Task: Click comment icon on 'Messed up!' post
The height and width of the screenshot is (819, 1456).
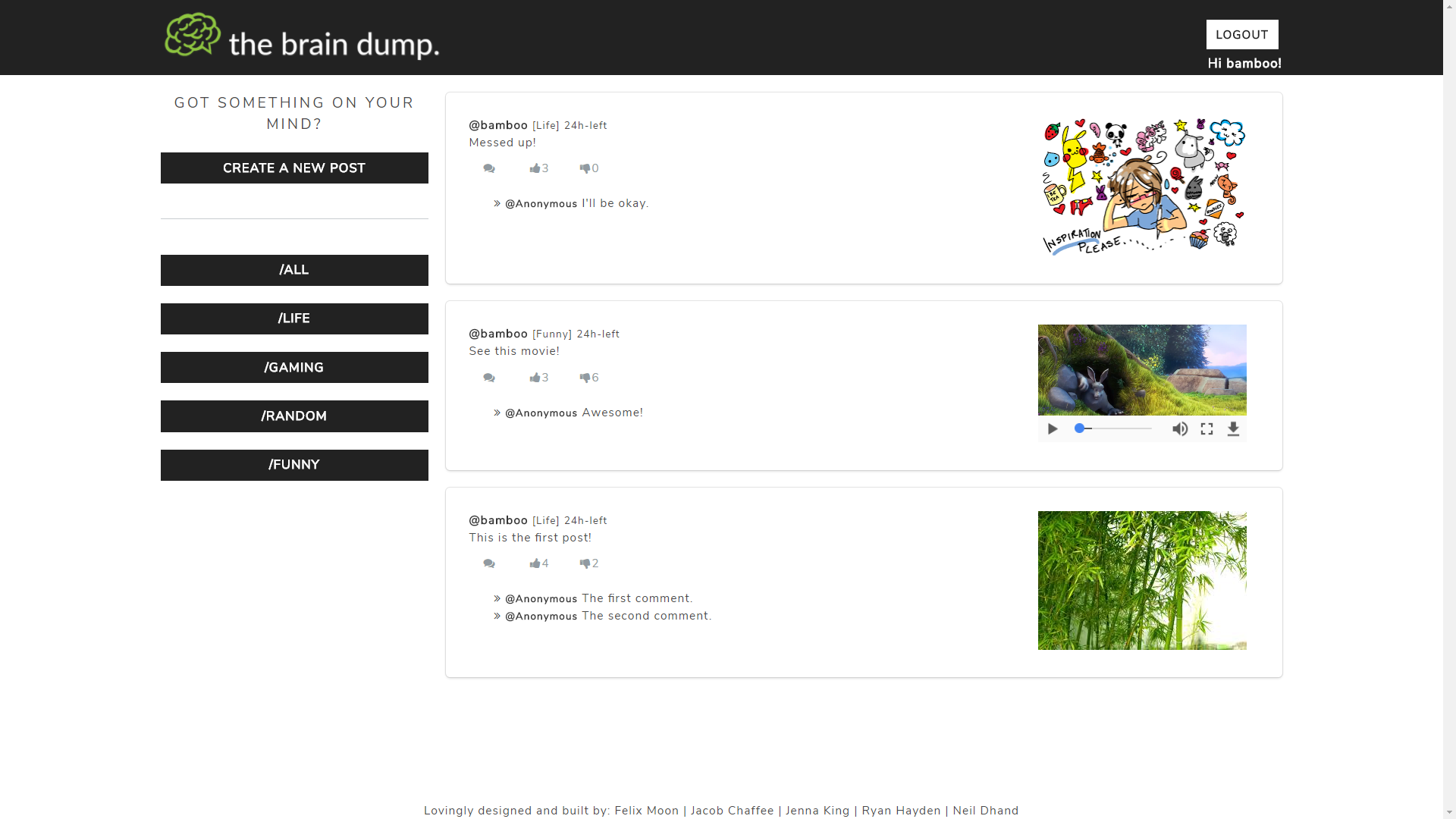Action: 489,168
